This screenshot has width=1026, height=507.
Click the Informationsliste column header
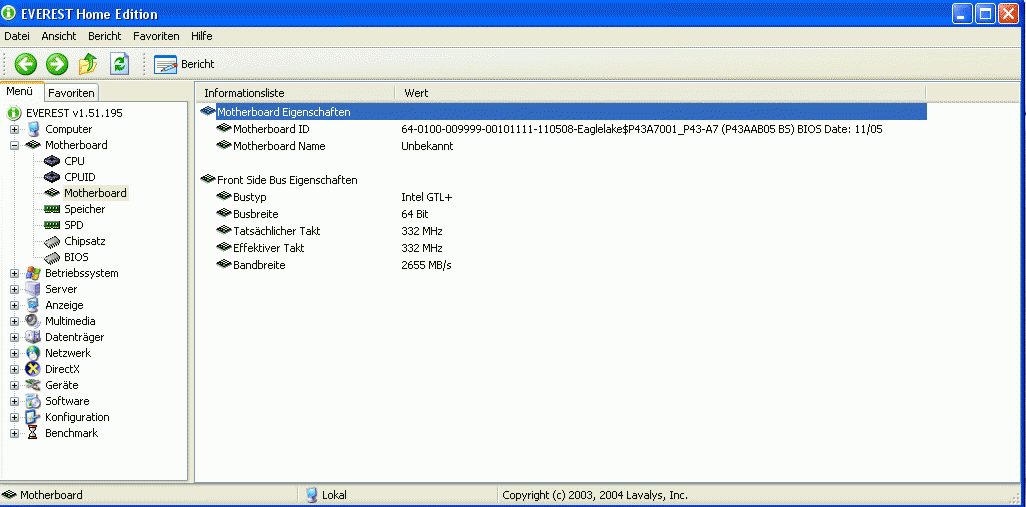tap(296, 93)
